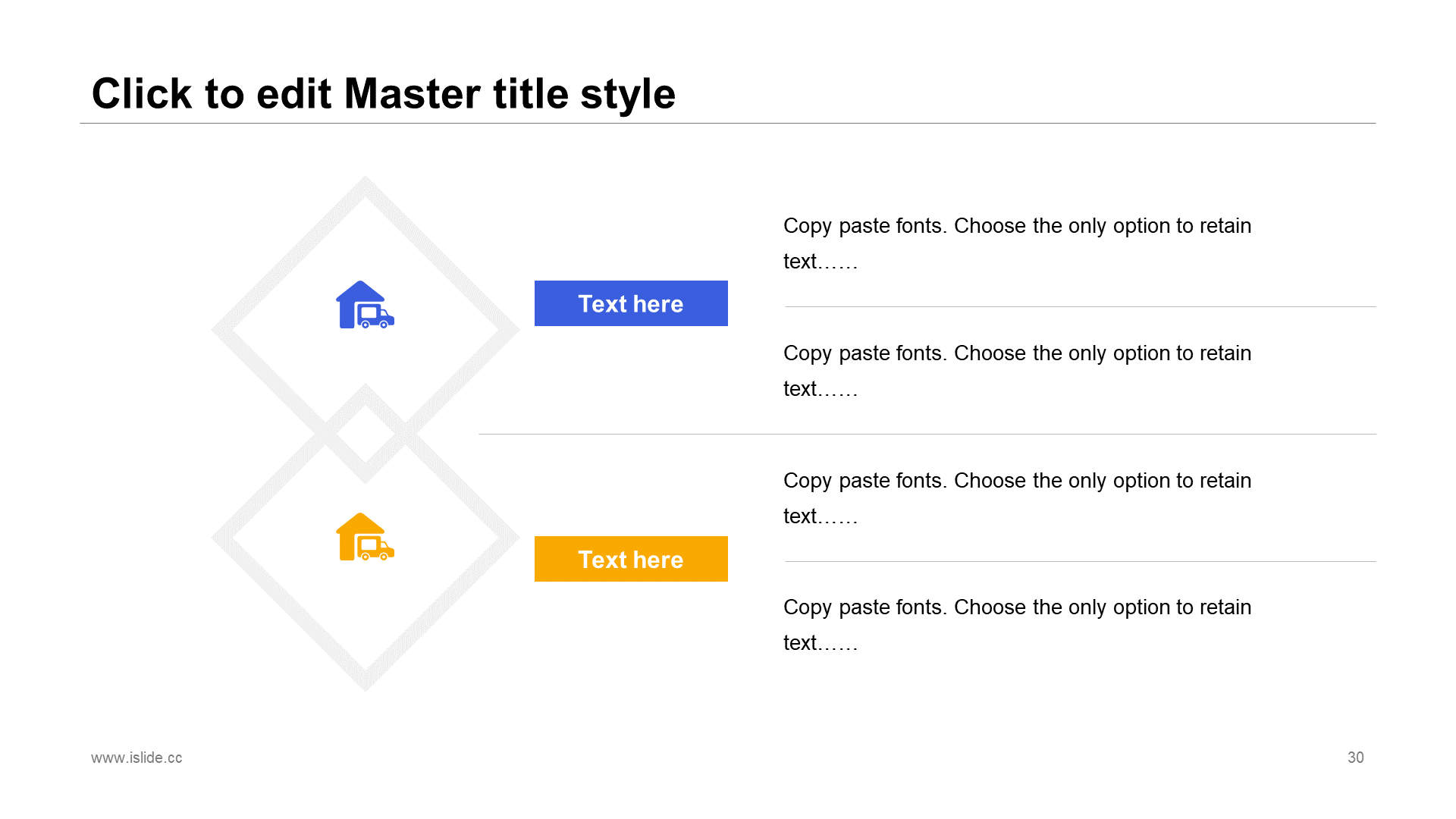Select the thin line beneath the title
1456x819 pixels.
[727, 123]
